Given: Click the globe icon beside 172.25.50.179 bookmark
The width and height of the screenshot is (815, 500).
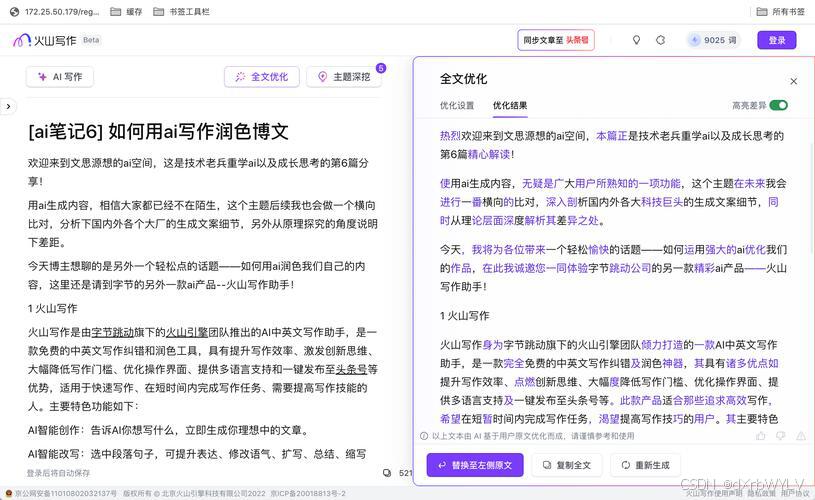Looking at the screenshot, I should pyautogui.click(x=15, y=11).
